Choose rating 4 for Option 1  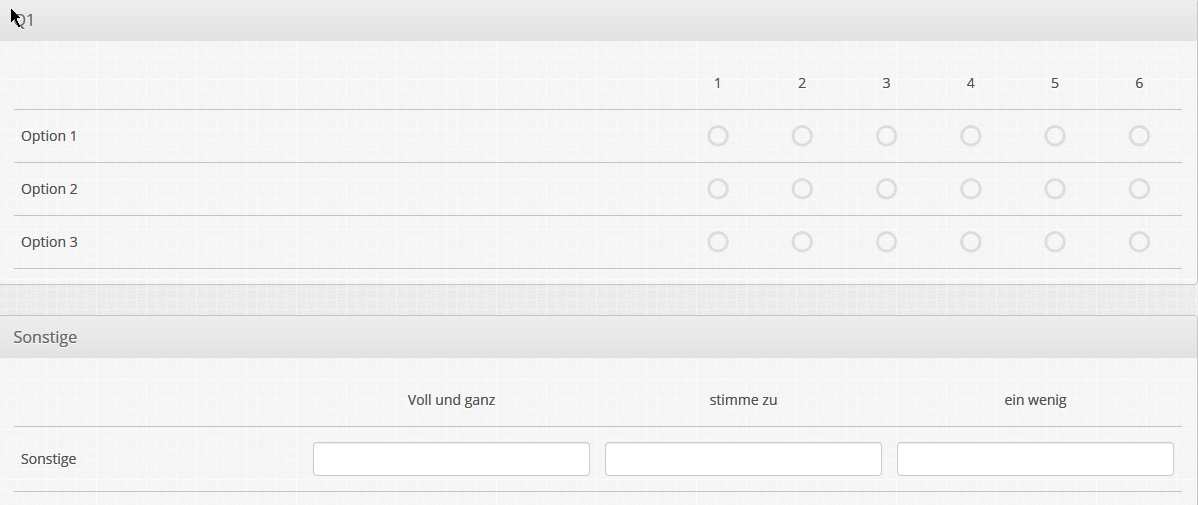[x=970, y=136]
